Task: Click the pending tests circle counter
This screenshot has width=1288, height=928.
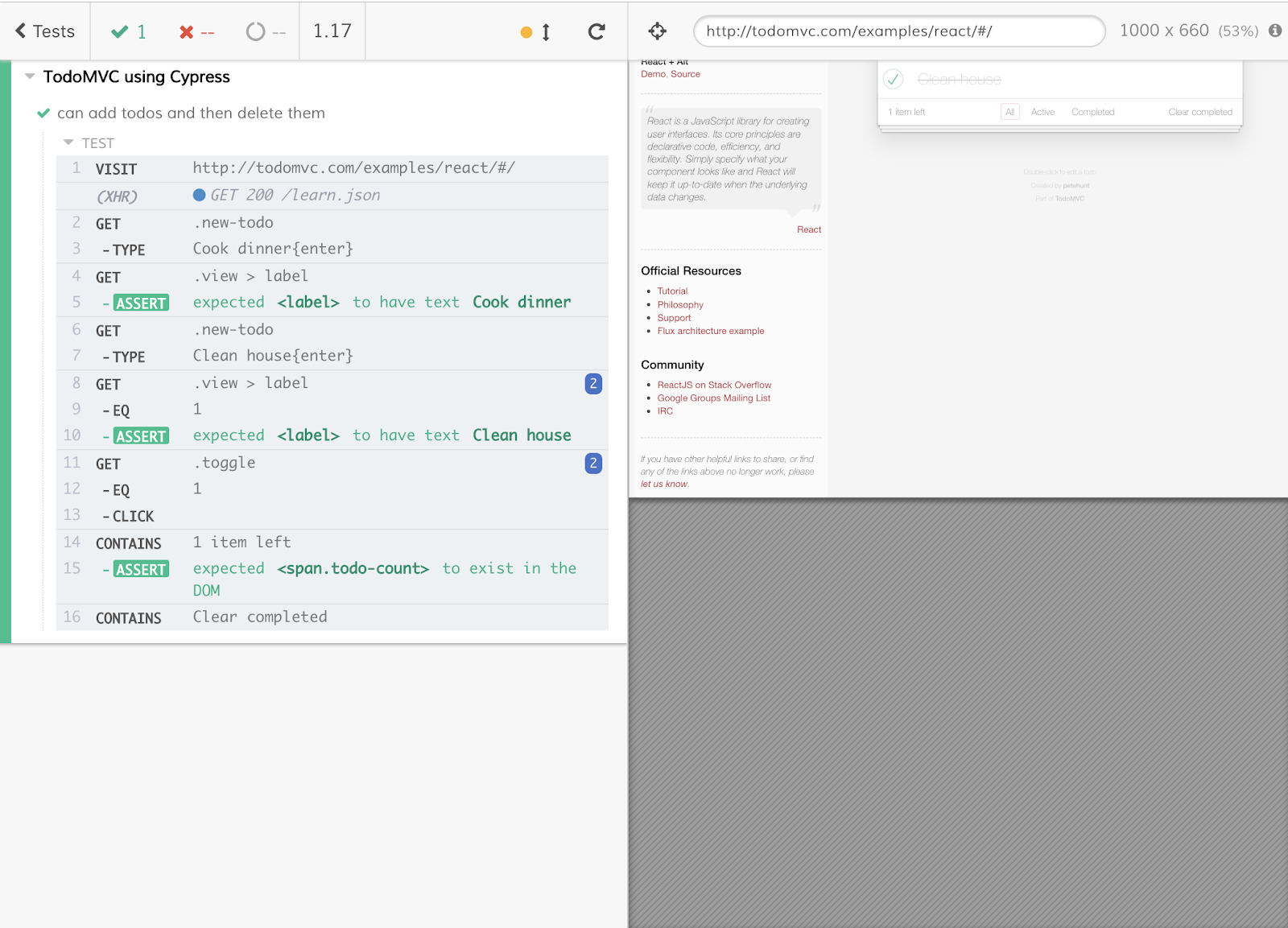Action: pos(266,31)
